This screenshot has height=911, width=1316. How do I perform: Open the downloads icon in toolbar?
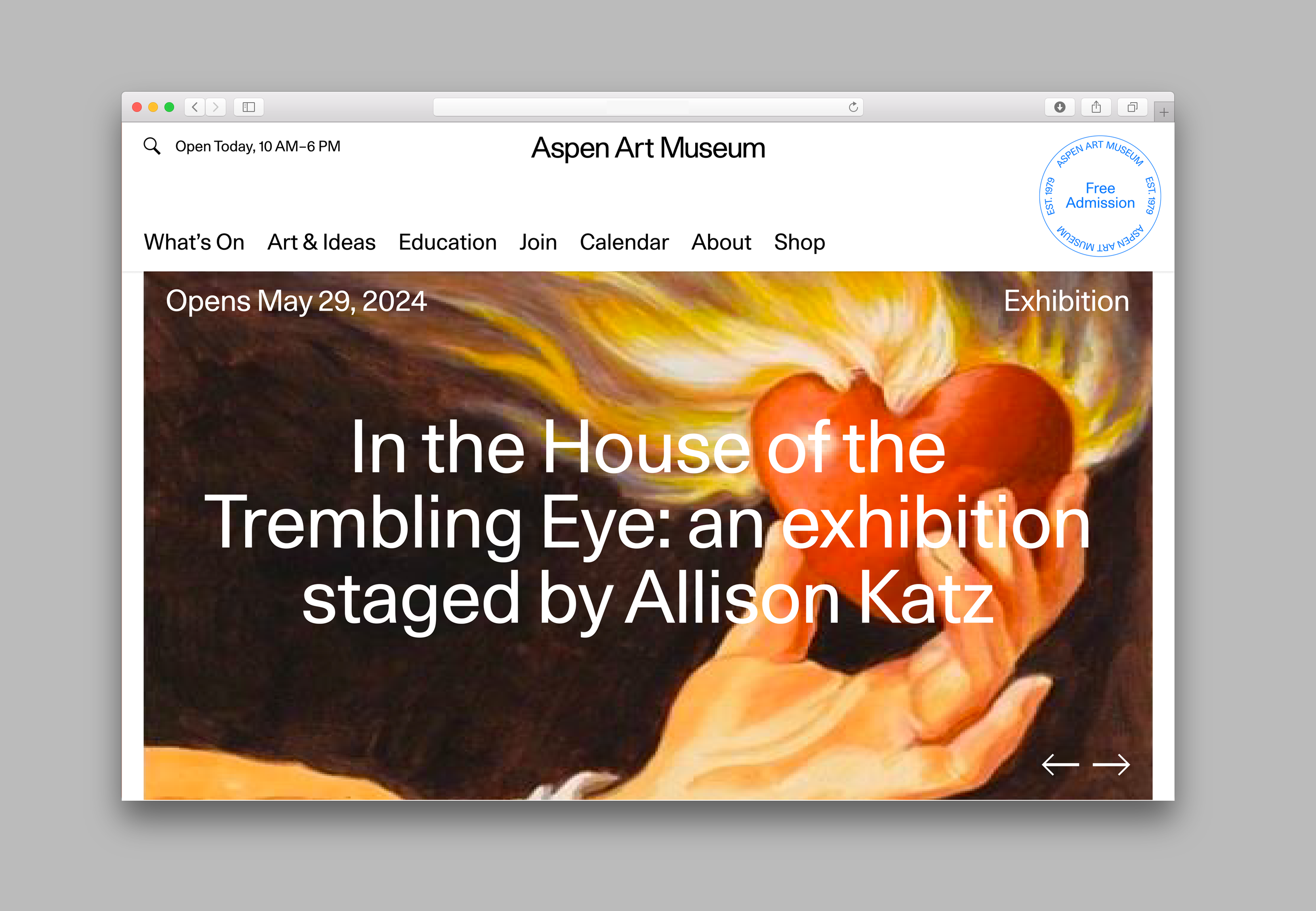click(x=1060, y=107)
